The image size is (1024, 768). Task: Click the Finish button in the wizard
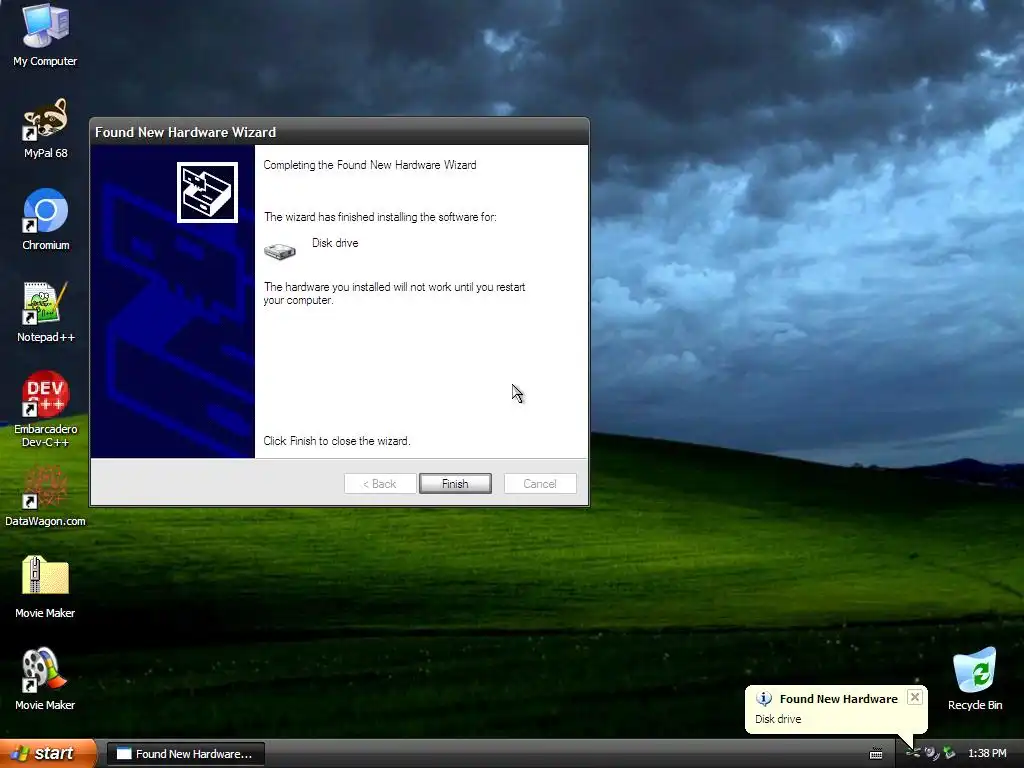pos(455,483)
